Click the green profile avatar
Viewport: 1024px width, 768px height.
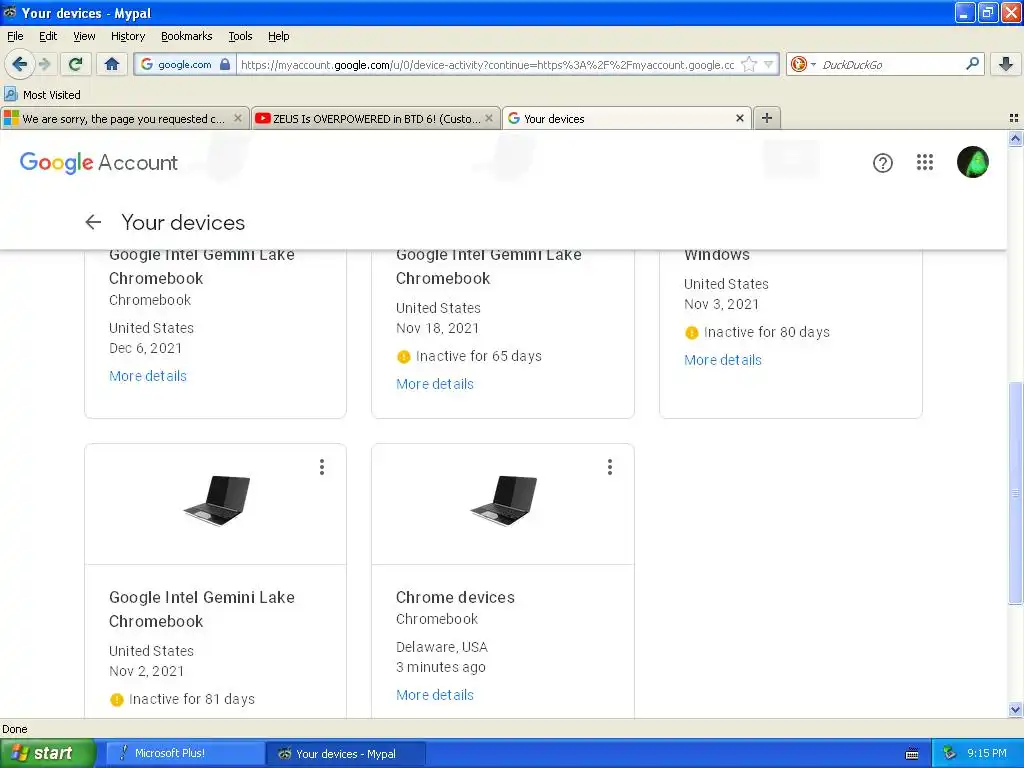coord(972,162)
